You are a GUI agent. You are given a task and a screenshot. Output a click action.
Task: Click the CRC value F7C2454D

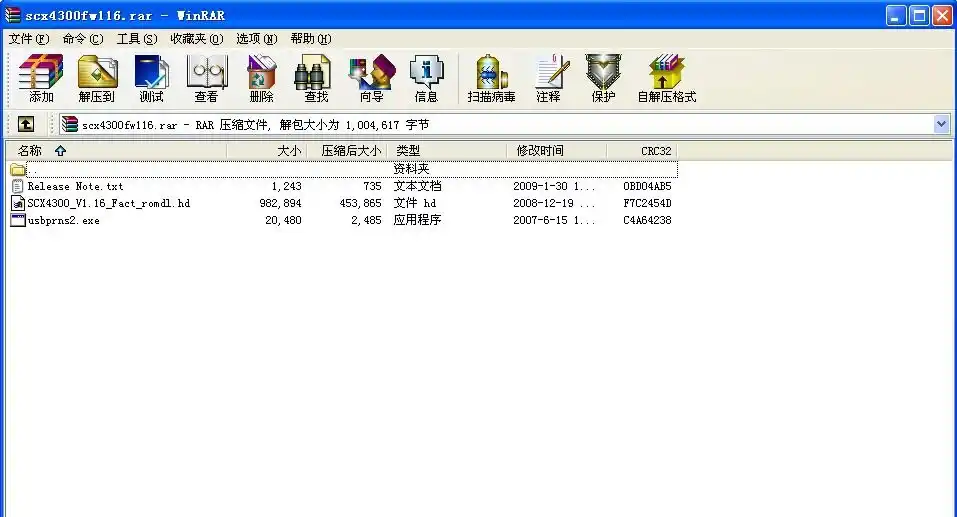[647, 203]
